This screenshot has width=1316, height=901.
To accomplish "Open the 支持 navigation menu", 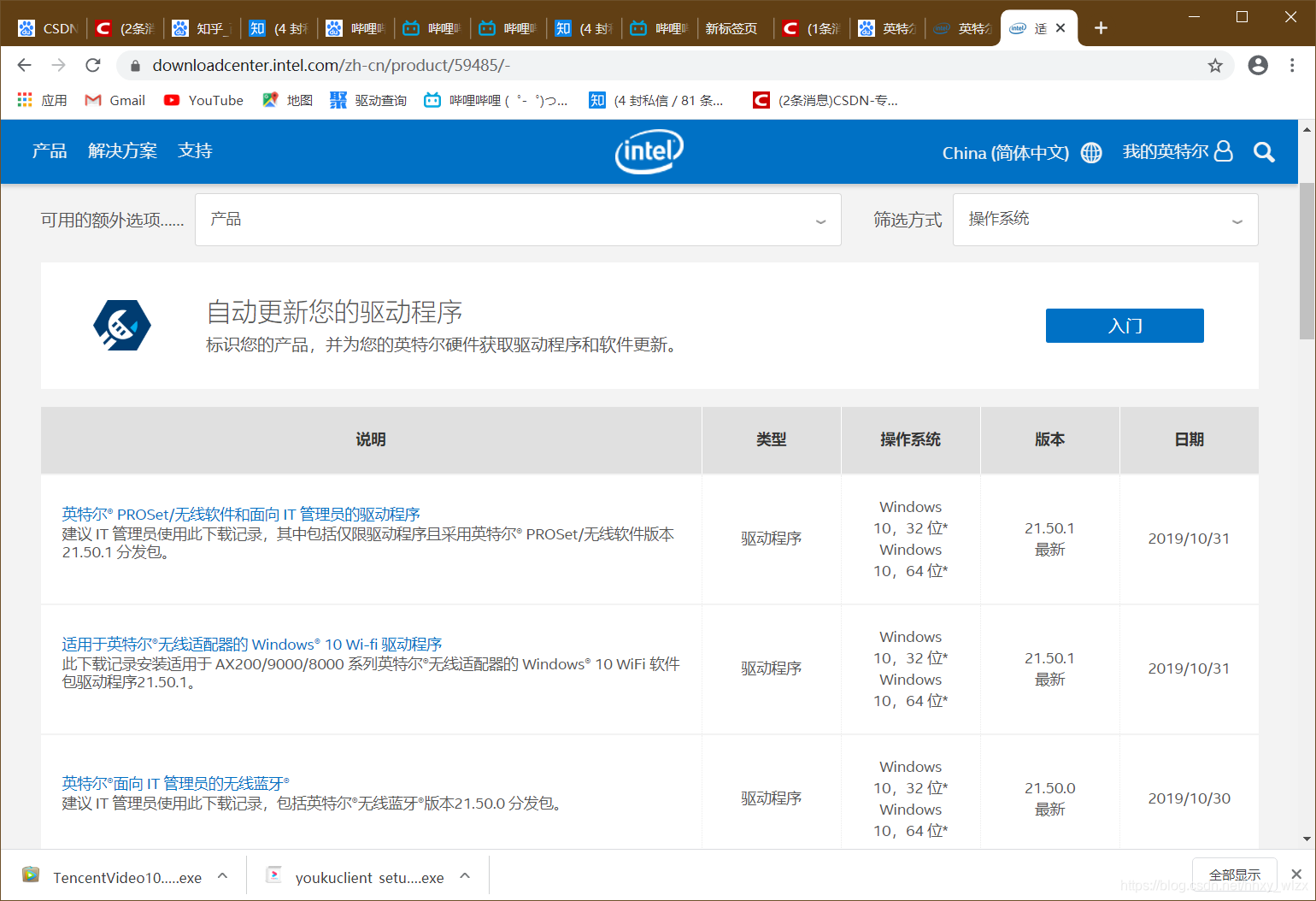I will (x=195, y=151).
